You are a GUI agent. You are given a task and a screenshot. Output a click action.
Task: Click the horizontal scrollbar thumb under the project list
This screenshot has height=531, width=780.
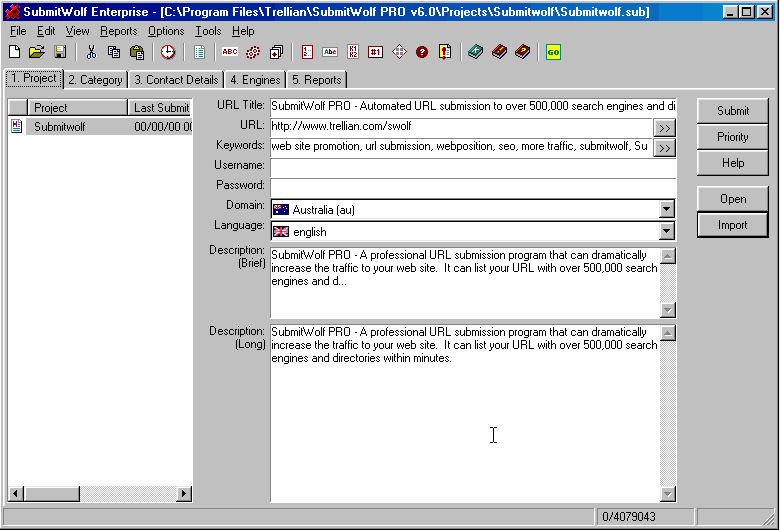(x=52, y=494)
